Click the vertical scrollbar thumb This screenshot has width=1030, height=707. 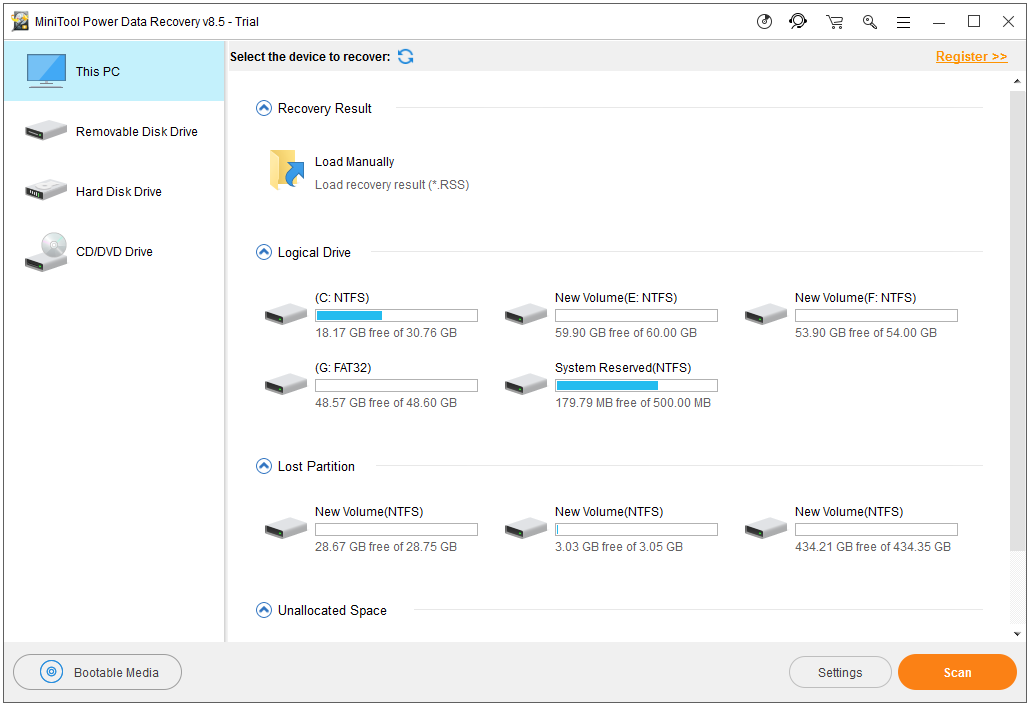click(1017, 321)
